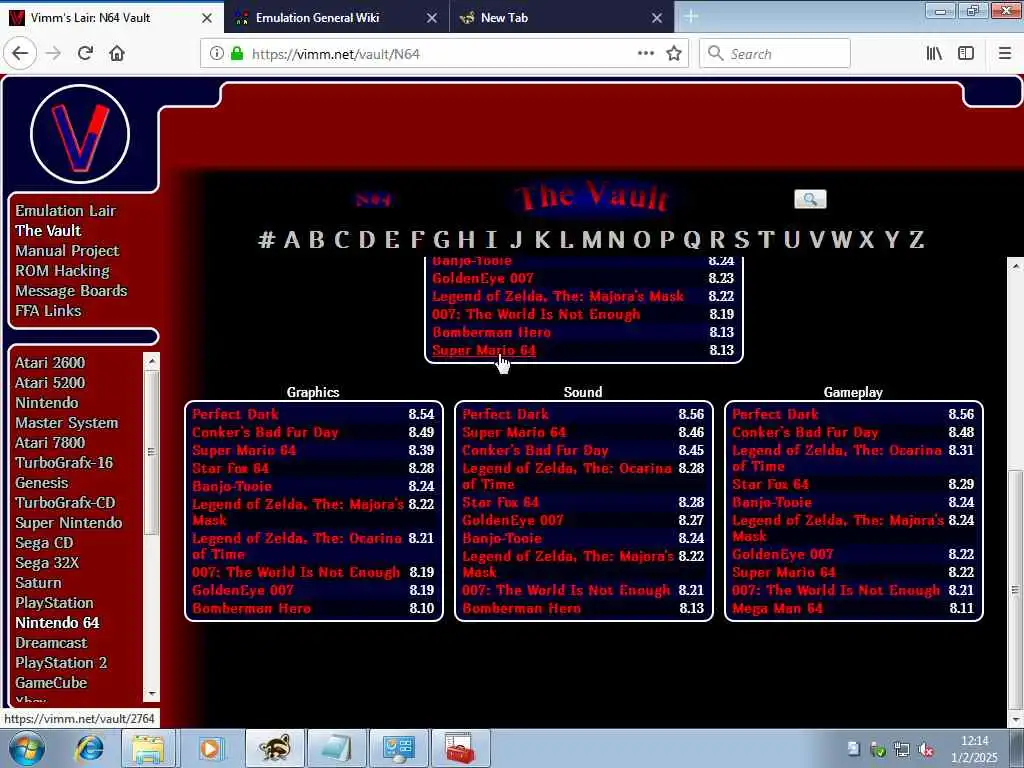Viewport: 1024px width, 768px height.
Task: Close the New Tab tab
Action: click(x=657, y=18)
